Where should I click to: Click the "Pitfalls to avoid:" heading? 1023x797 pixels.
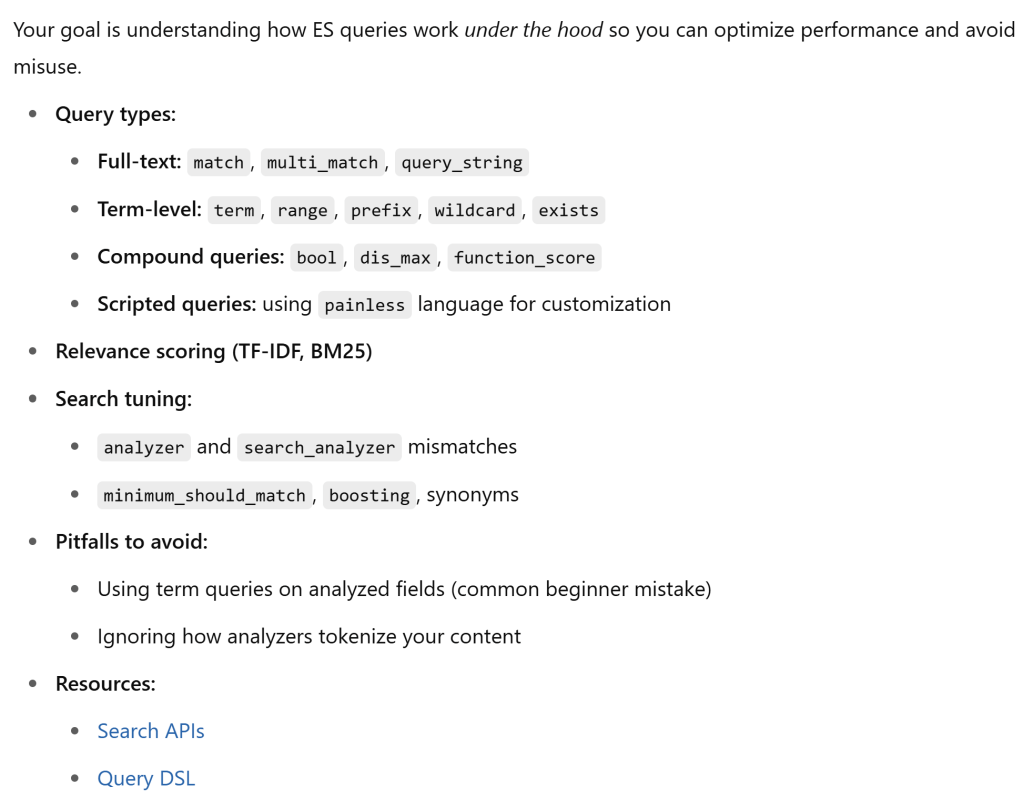(131, 542)
